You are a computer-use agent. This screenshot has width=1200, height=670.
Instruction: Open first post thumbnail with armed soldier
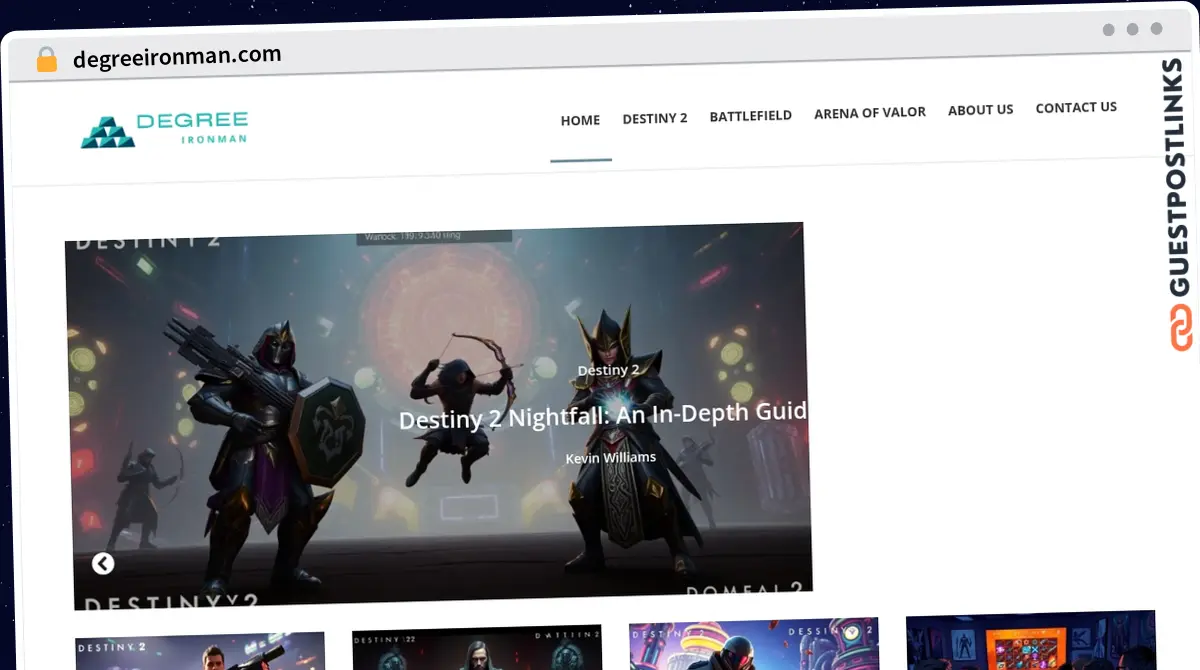(x=200, y=652)
